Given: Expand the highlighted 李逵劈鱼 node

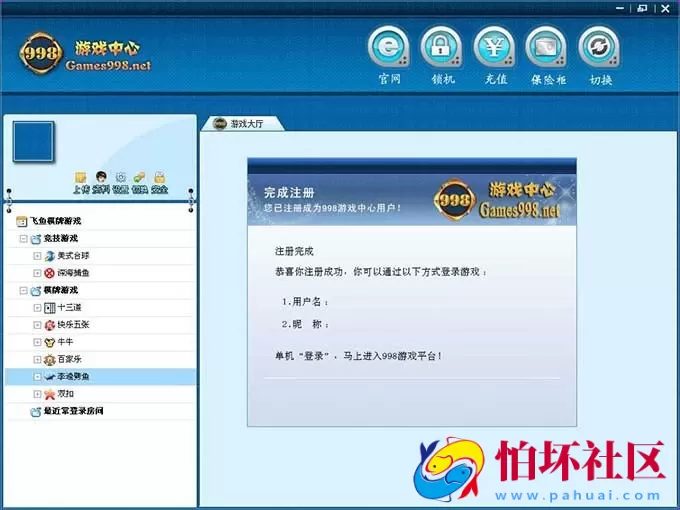Looking at the screenshot, I should (37, 377).
